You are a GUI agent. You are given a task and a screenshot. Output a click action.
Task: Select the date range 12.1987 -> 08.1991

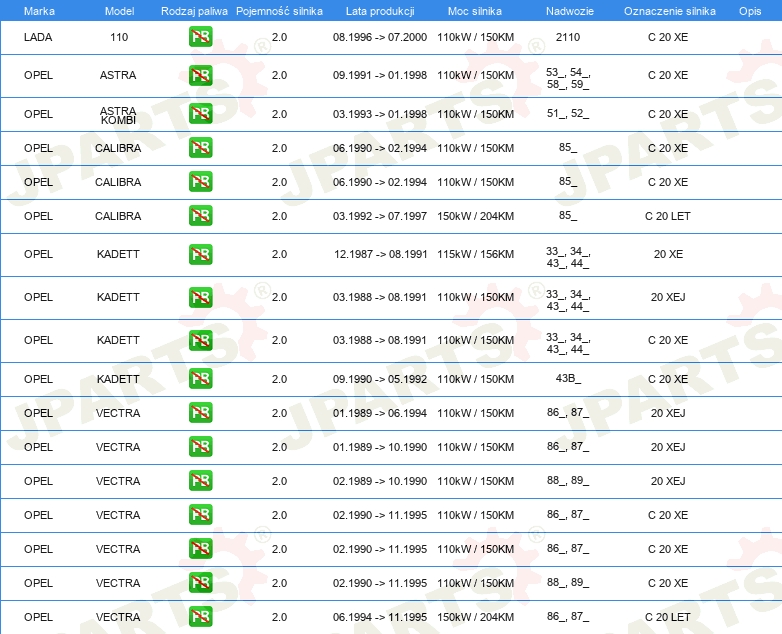coord(381,254)
